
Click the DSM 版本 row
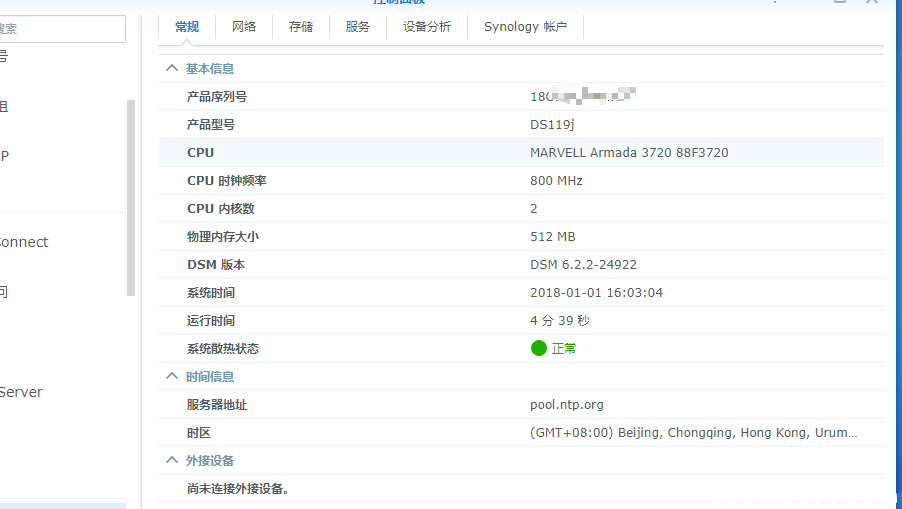pyautogui.click(x=521, y=265)
